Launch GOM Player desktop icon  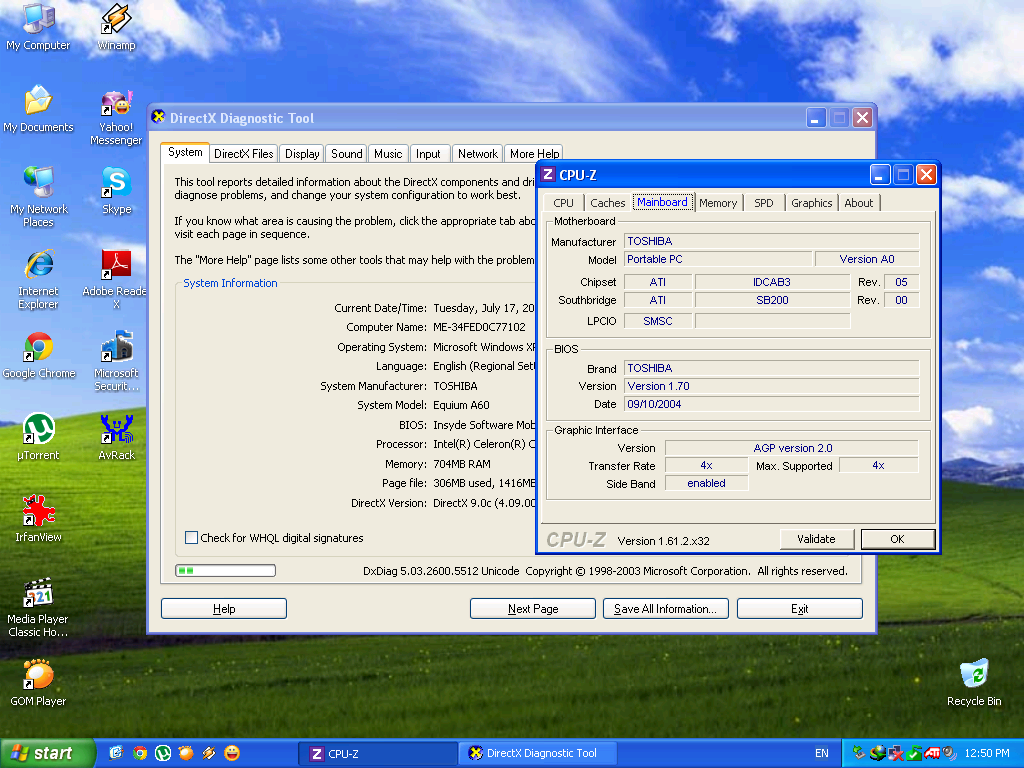tap(38, 683)
